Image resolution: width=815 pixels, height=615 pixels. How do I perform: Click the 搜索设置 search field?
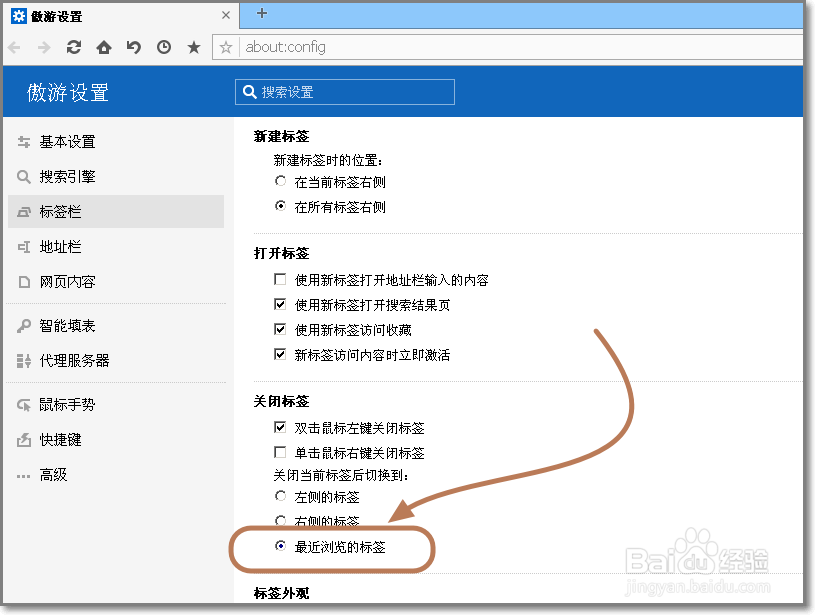coord(345,92)
